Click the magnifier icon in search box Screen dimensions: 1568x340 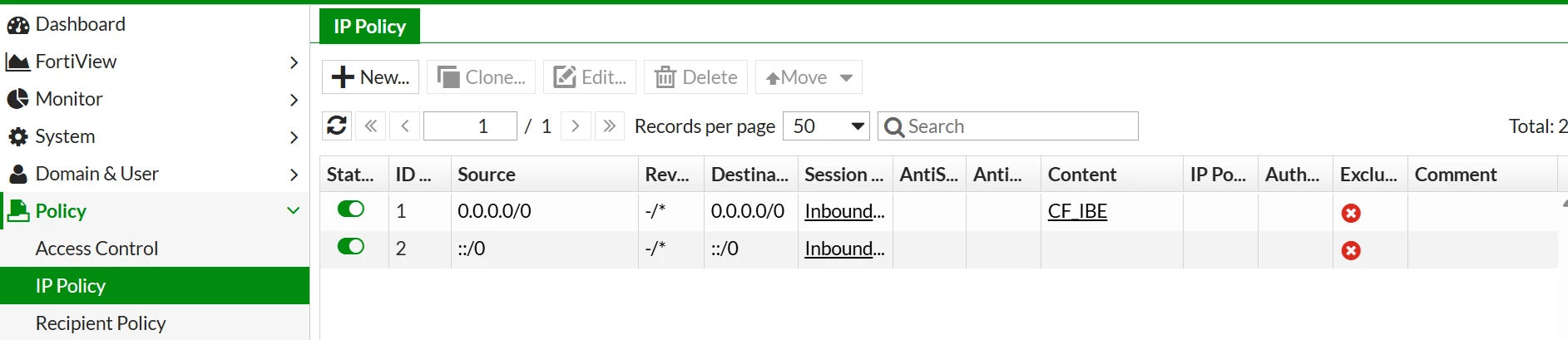(x=894, y=127)
